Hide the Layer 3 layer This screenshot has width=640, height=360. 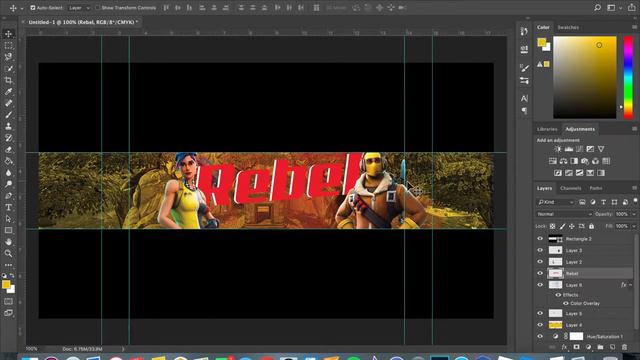pyautogui.click(x=540, y=250)
